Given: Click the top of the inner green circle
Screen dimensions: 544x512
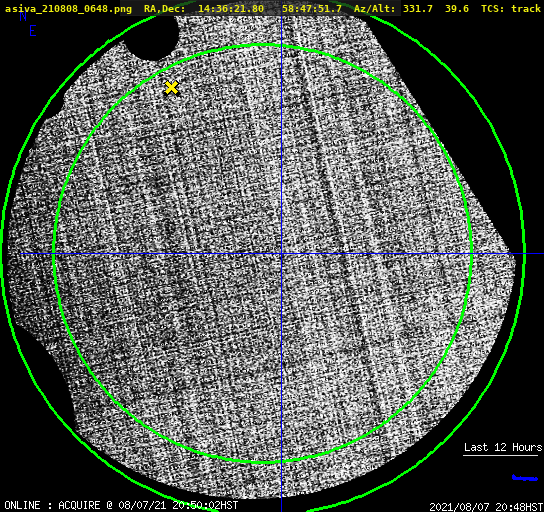Looking at the screenshot, I should (262, 45).
